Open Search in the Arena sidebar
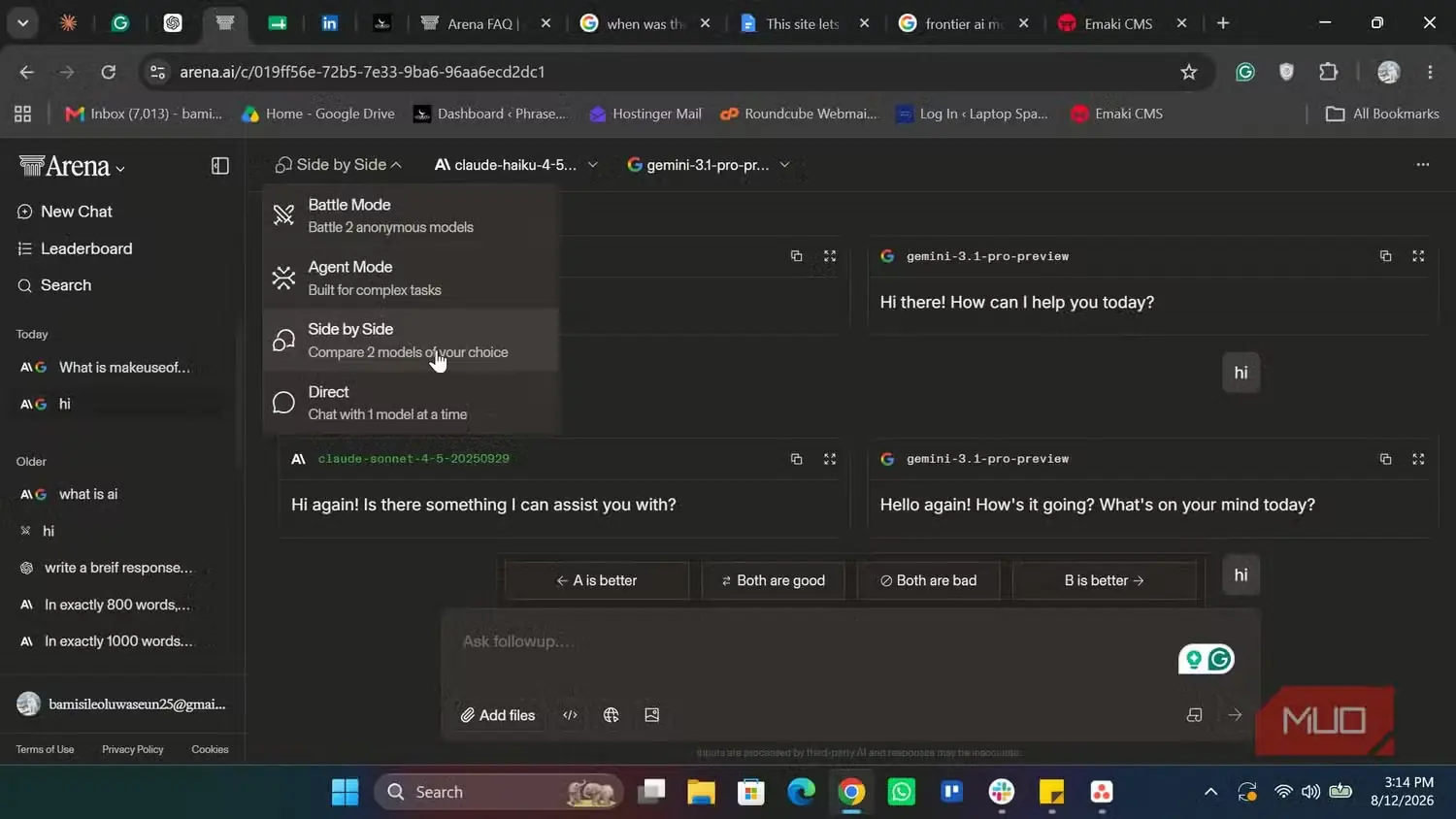The height and width of the screenshot is (819, 1456). (54, 285)
